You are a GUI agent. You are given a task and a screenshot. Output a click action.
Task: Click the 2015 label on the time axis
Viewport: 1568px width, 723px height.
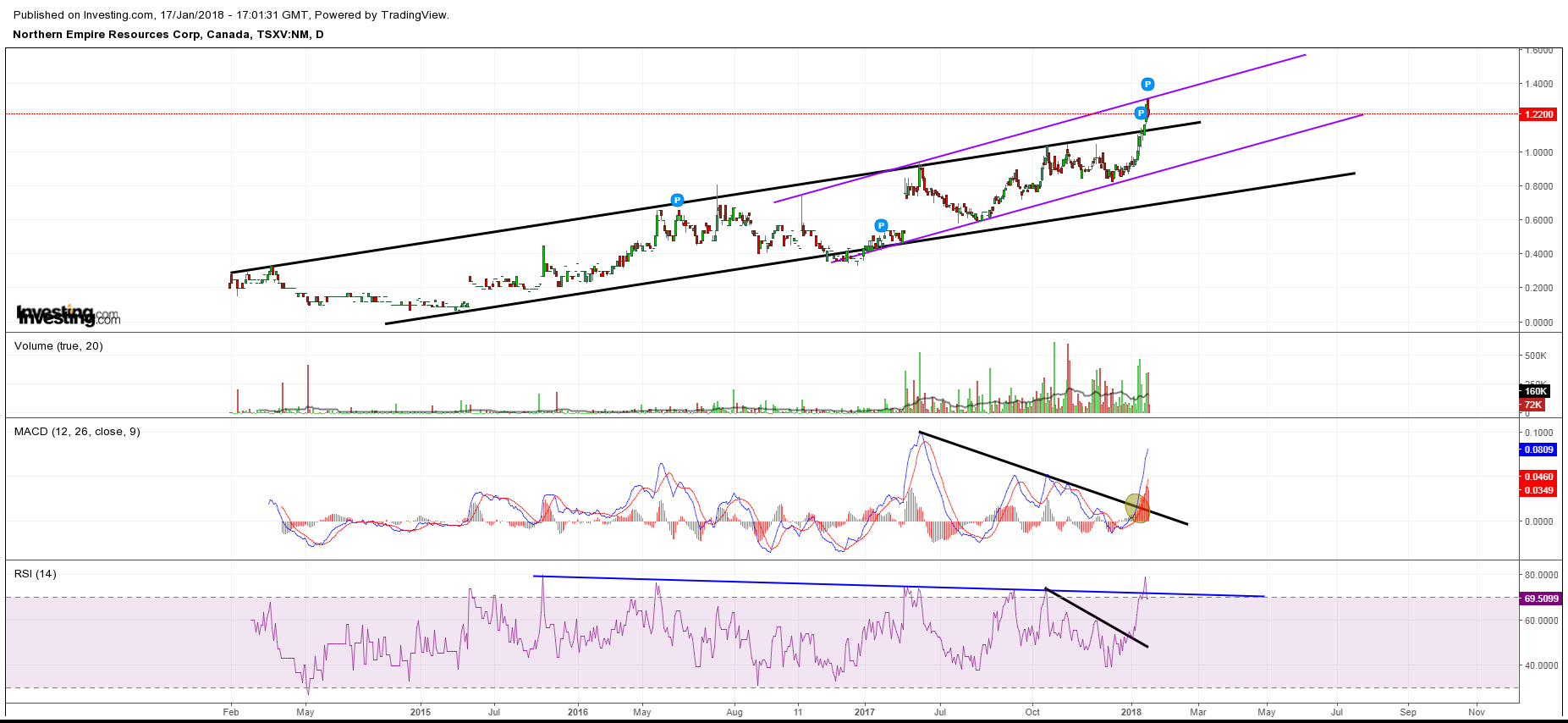(421, 712)
